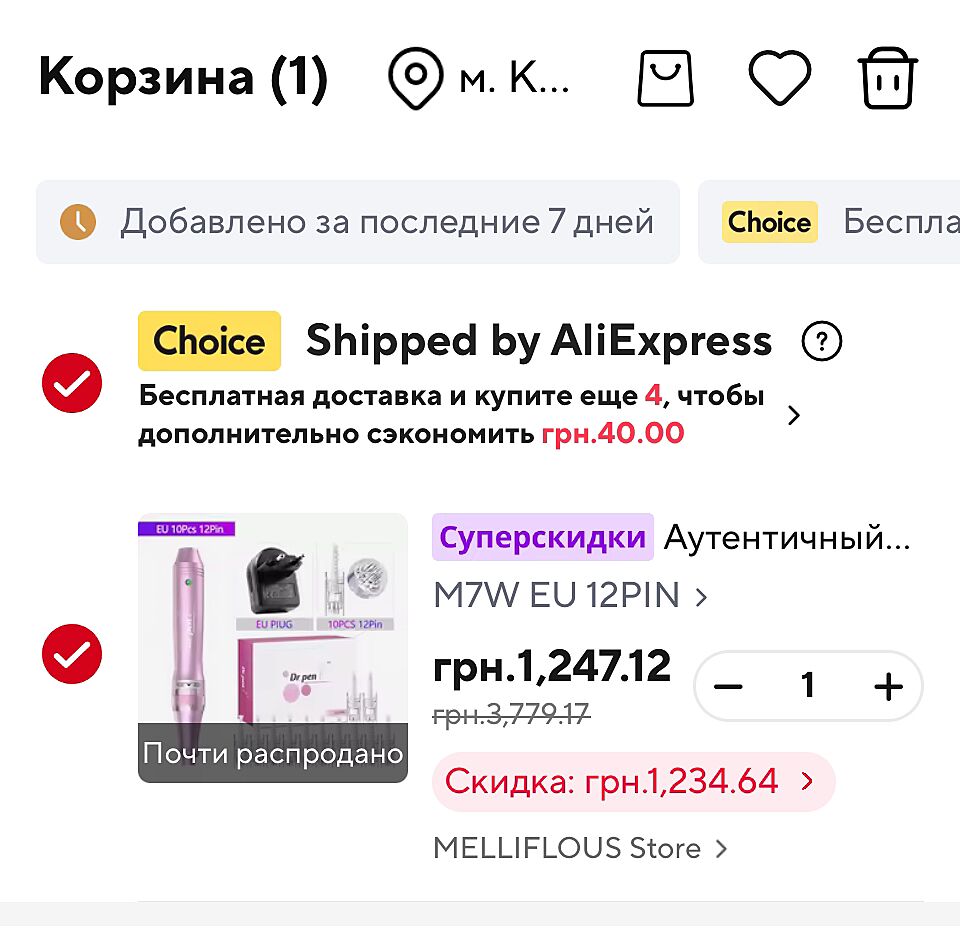Open M7W EU 12PIN variant selector
The width and height of the screenshot is (960, 935).
point(570,597)
